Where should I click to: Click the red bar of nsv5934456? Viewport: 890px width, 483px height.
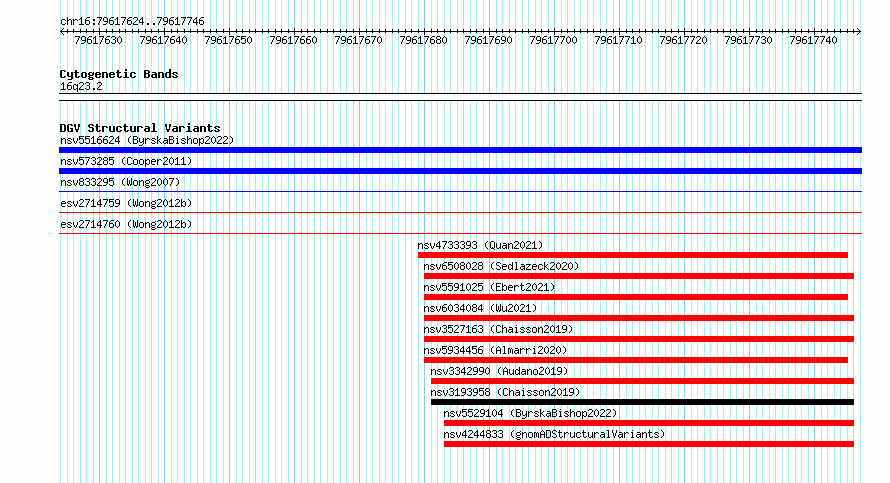(636, 360)
